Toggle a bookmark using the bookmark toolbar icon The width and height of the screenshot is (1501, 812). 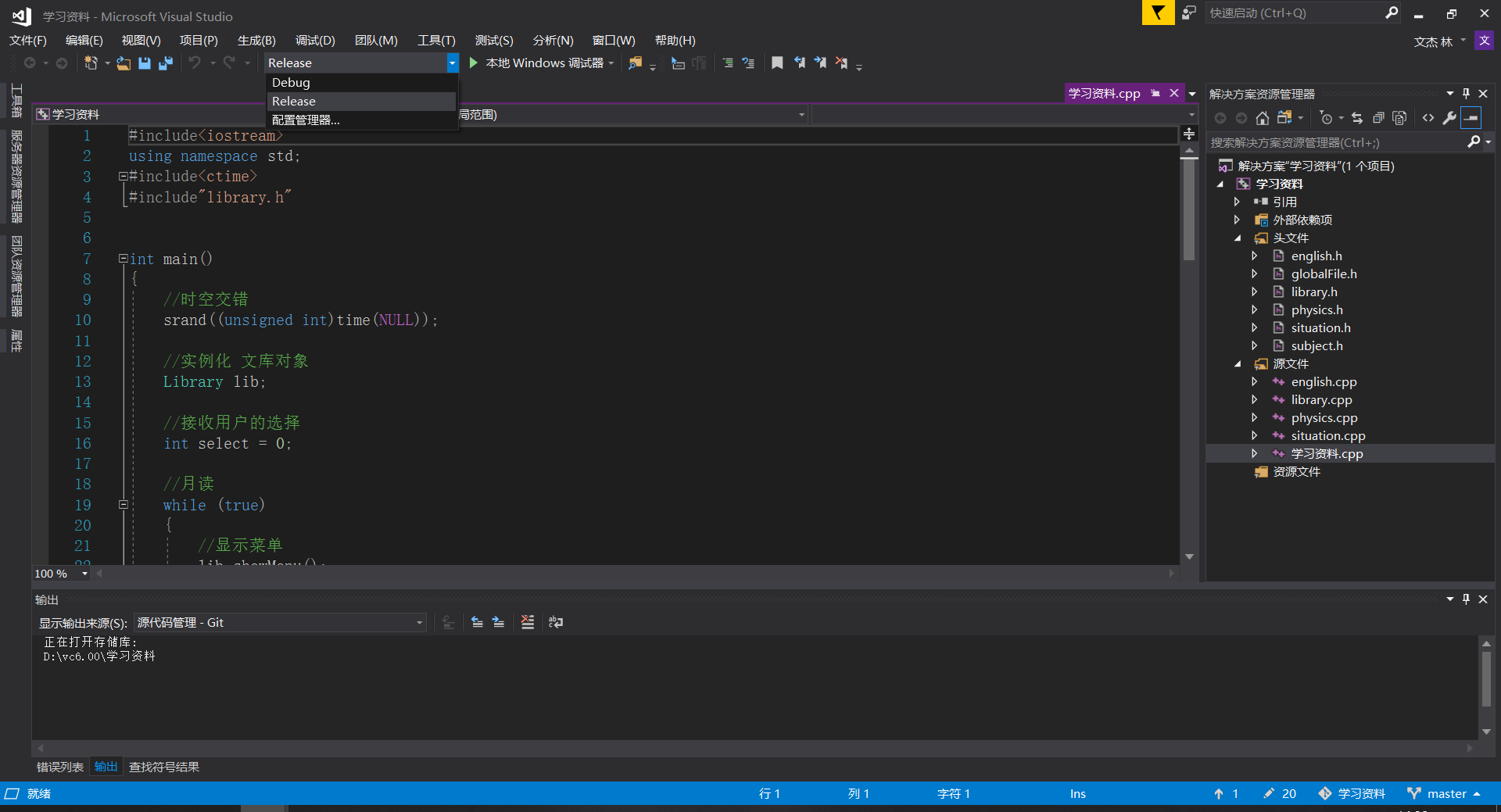777,63
